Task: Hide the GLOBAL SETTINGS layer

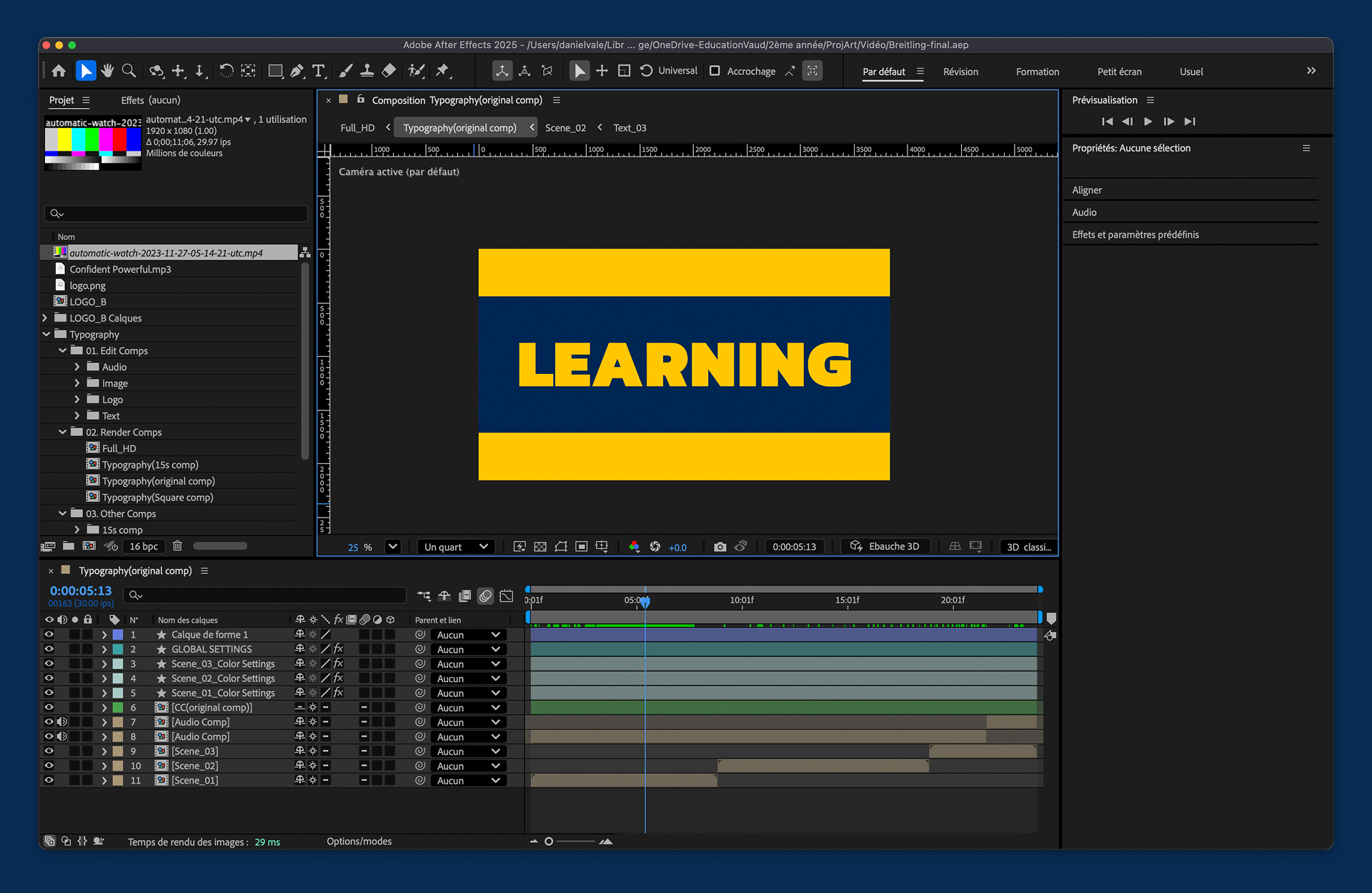Action: pyautogui.click(x=49, y=649)
